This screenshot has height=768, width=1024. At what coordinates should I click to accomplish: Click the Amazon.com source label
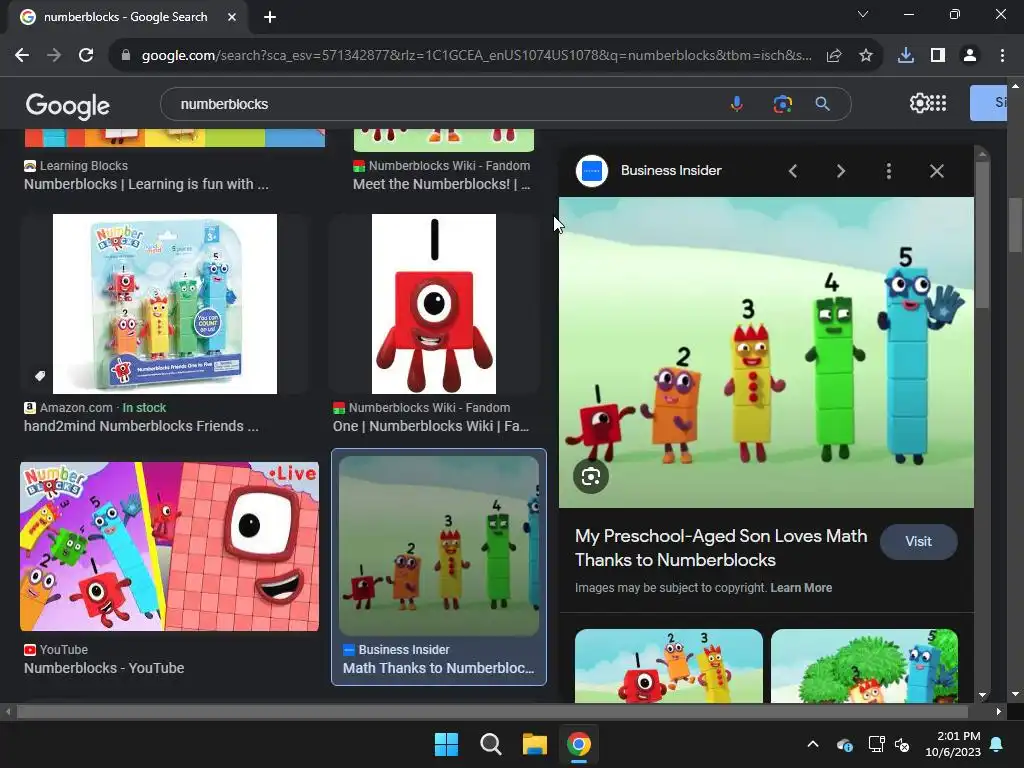click(x=76, y=408)
